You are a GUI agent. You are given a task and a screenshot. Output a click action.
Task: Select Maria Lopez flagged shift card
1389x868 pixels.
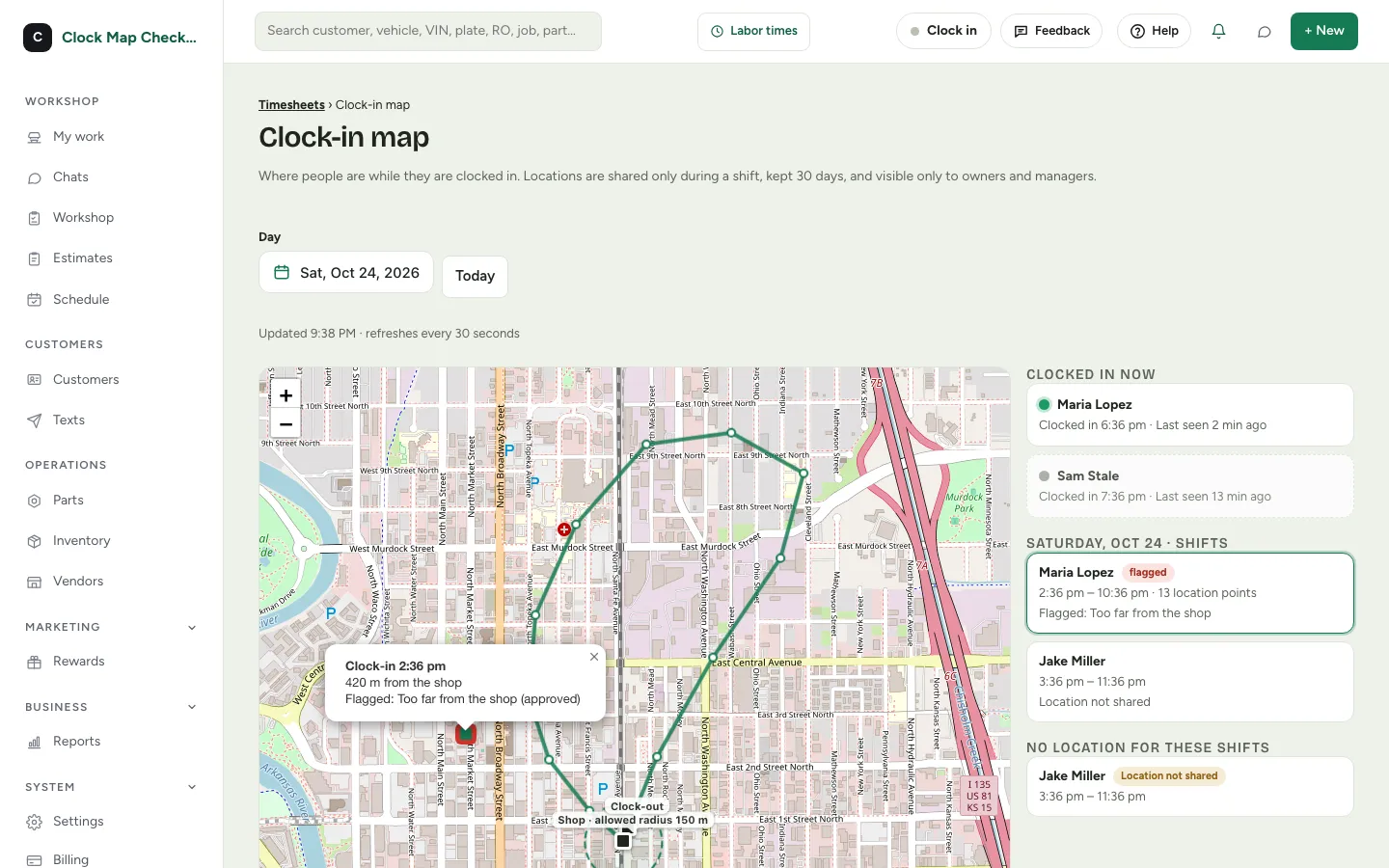[x=1190, y=593]
